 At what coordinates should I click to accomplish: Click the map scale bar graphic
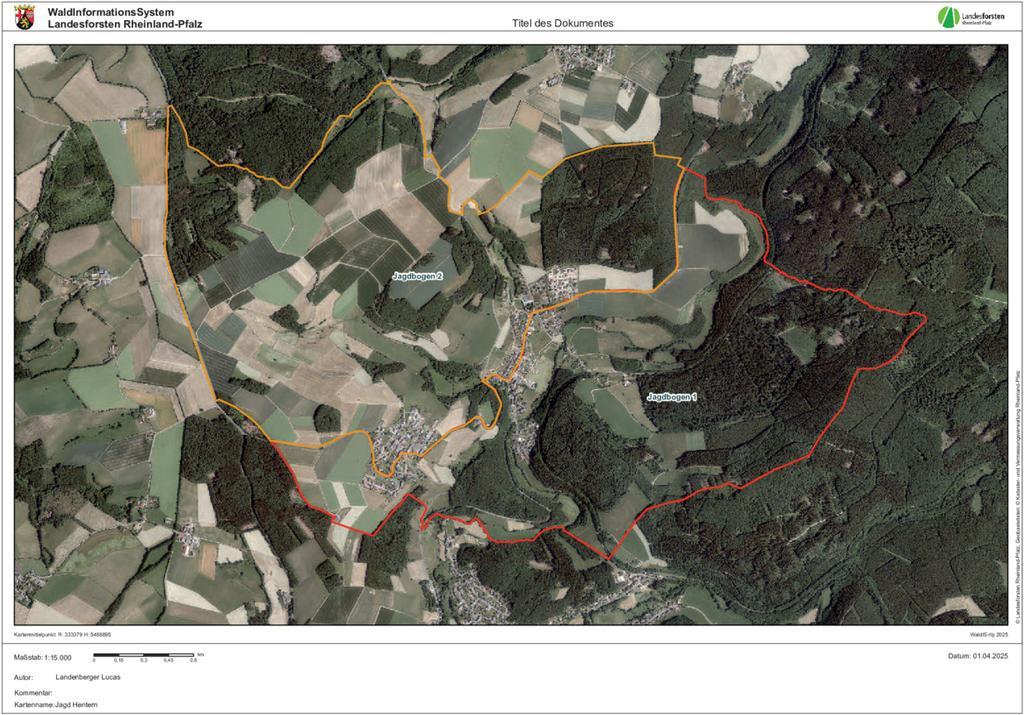(x=144, y=657)
